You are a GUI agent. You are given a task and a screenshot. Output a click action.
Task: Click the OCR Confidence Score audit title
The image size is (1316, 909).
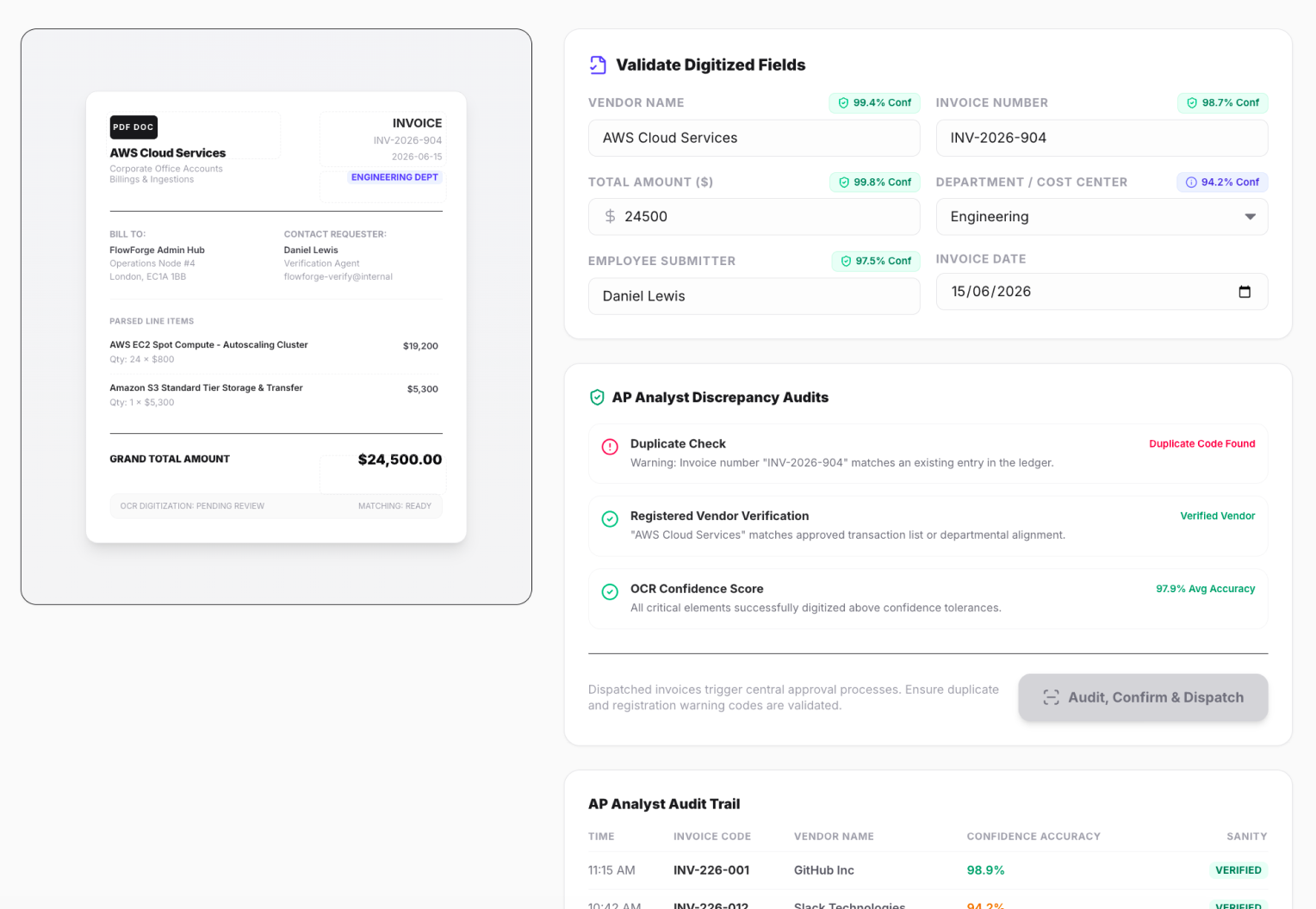tap(697, 589)
